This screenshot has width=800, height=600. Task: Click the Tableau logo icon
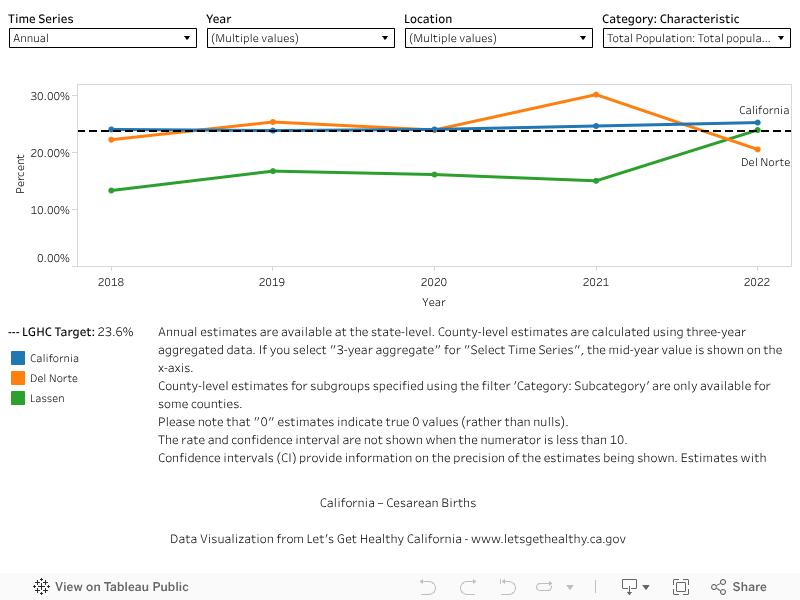(x=42, y=587)
